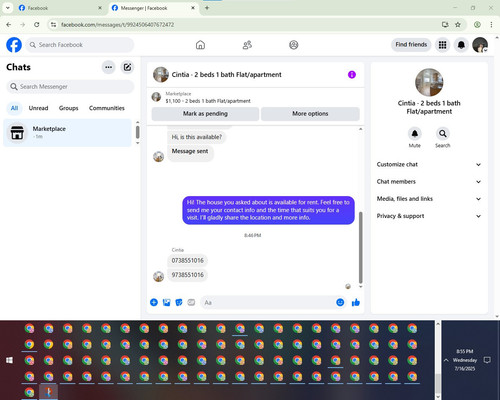Open Chrome three-dot menu

click(491, 25)
